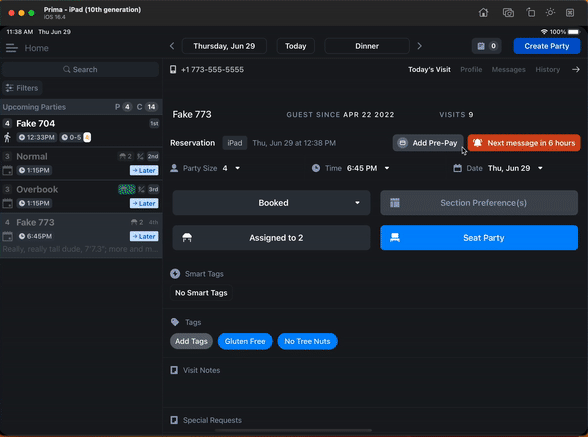Take a simulator screenshot with camera icon

coord(508,13)
